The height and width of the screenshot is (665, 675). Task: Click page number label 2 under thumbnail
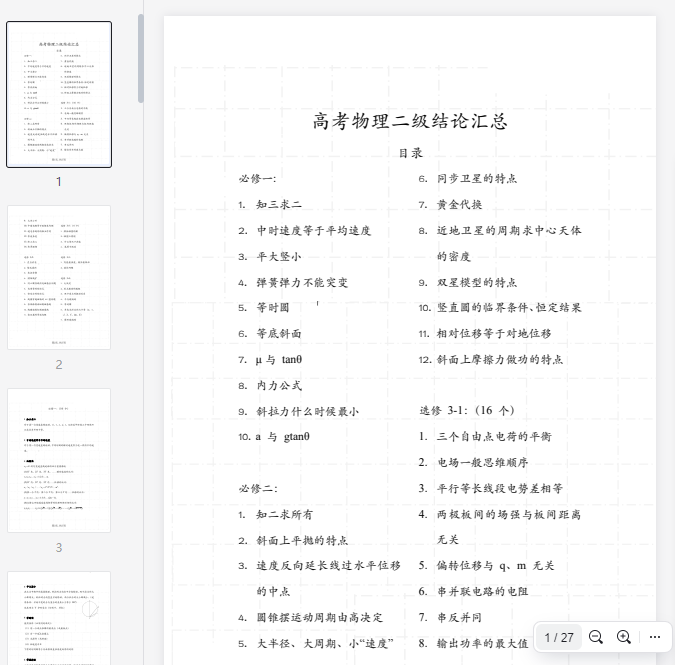(x=59, y=365)
